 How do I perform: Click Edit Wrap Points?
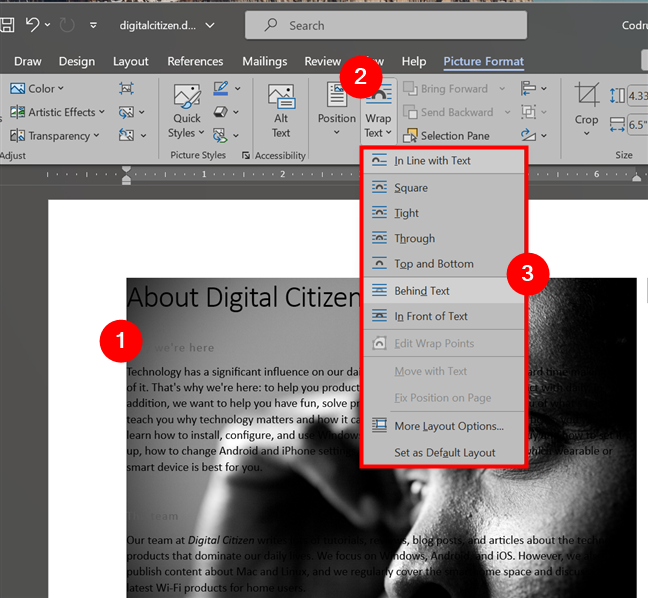coord(444,343)
